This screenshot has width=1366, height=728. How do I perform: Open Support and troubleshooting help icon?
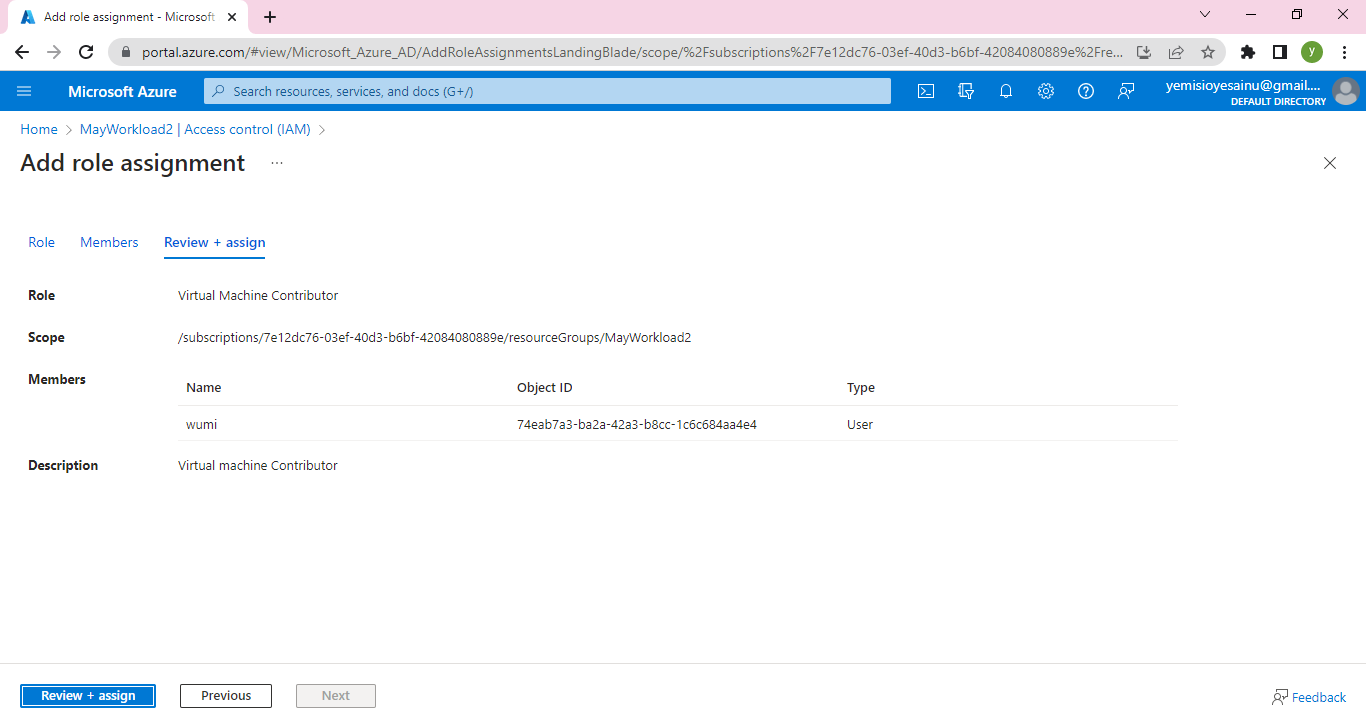1086,91
